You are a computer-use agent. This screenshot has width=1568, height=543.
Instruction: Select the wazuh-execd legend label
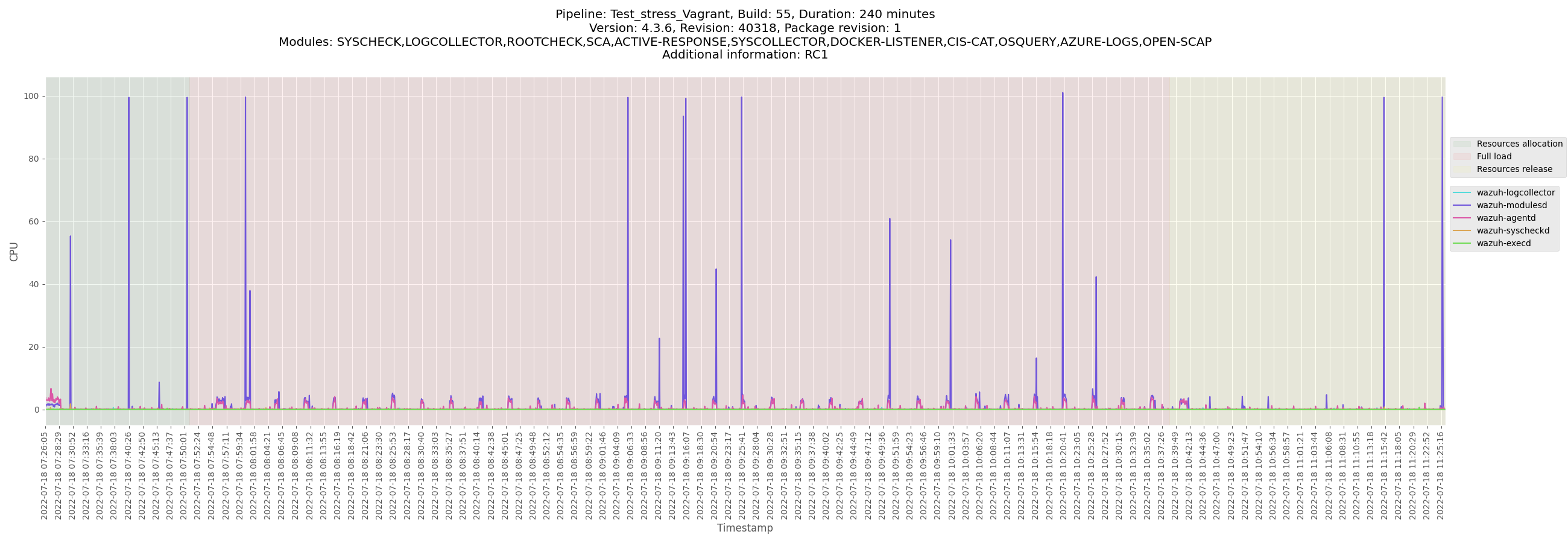(x=1503, y=244)
